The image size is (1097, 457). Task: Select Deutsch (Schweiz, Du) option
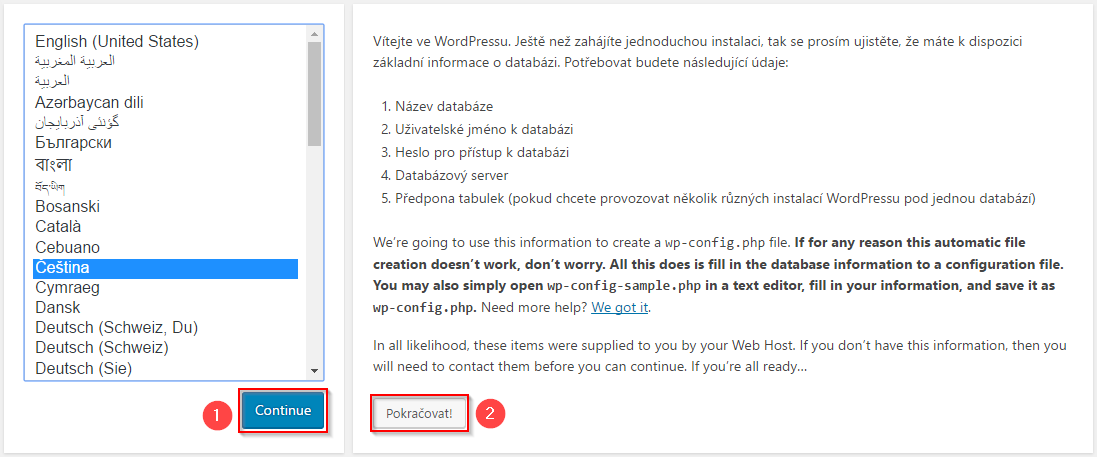click(114, 328)
